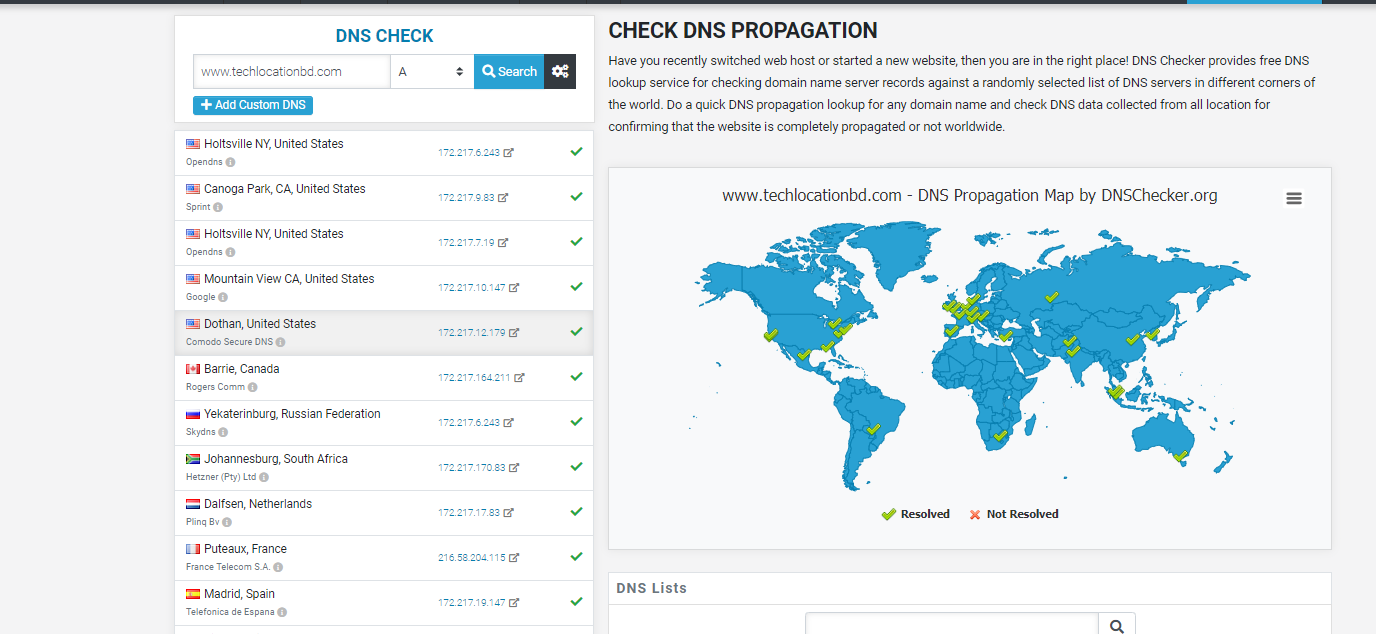Click info icon beside Comodo Secure DNS

click(x=280, y=342)
